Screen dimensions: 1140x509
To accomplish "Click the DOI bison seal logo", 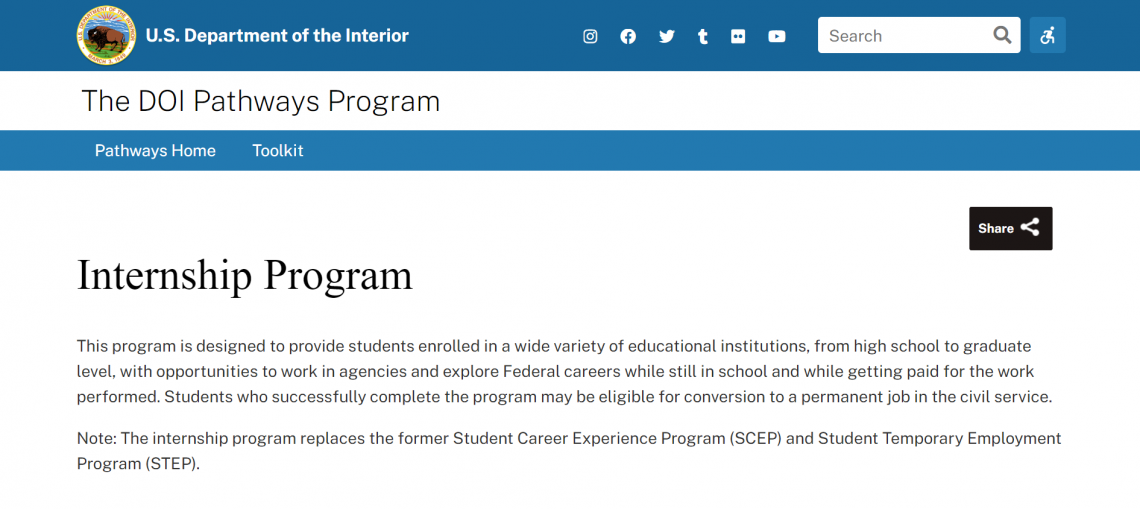I will (x=106, y=36).
